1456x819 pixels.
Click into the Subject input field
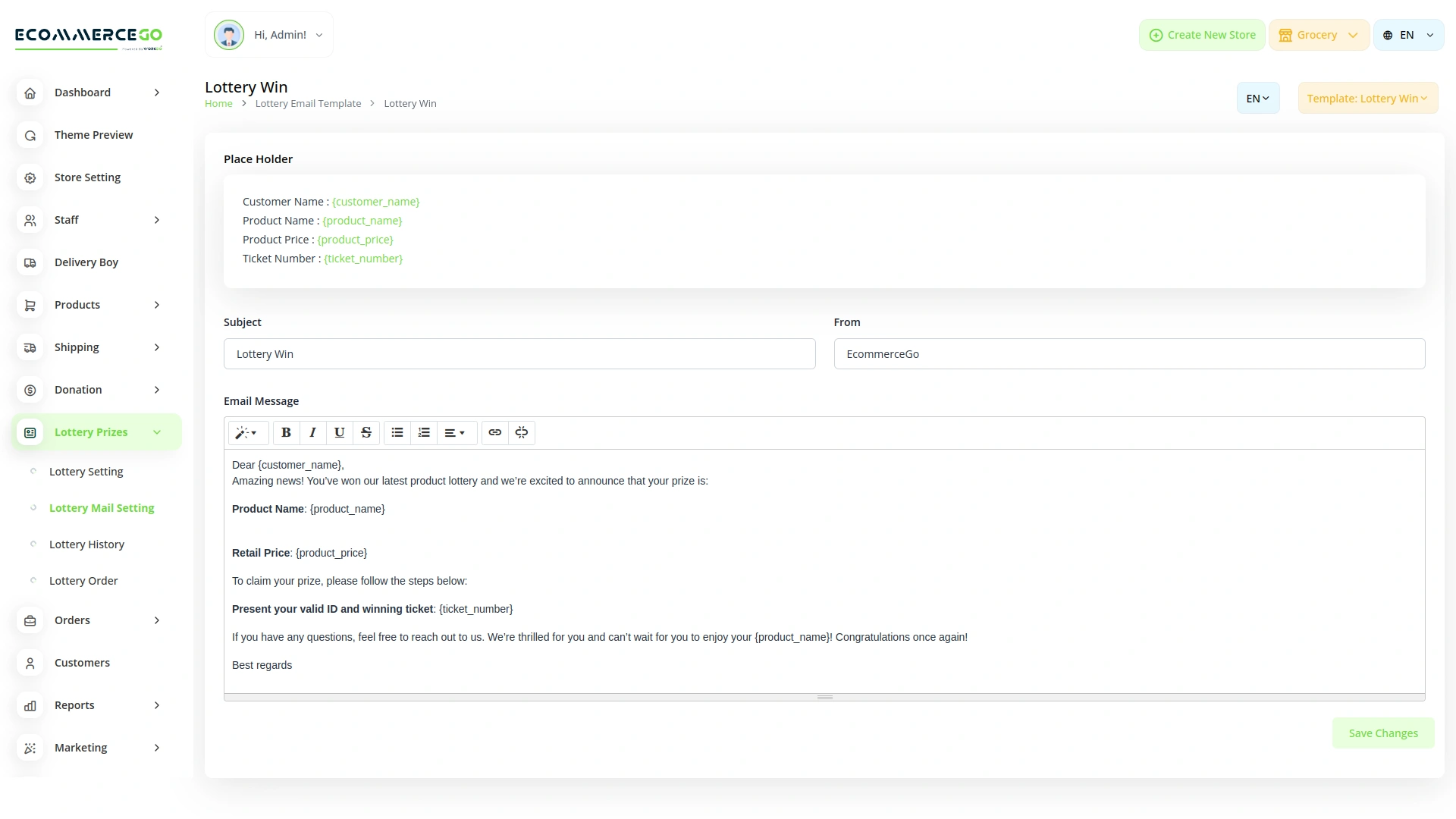click(519, 354)
